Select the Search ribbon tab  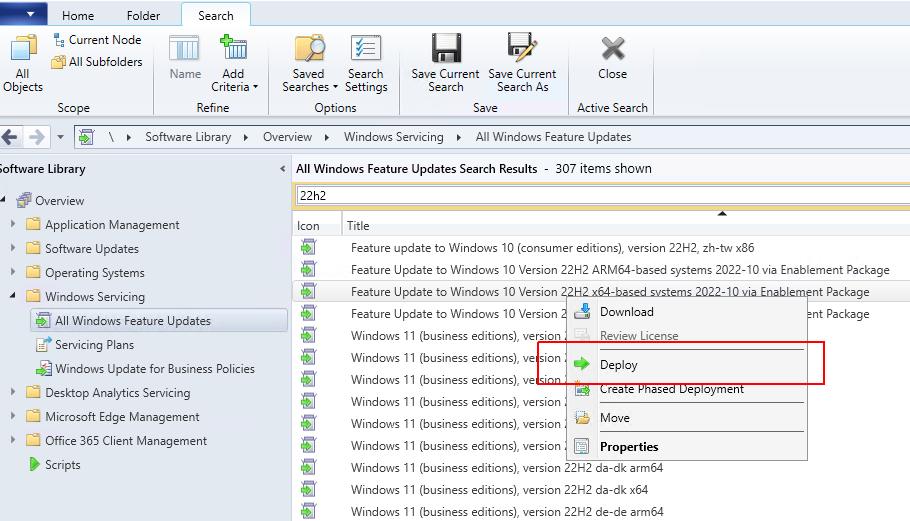click(216, 15)
